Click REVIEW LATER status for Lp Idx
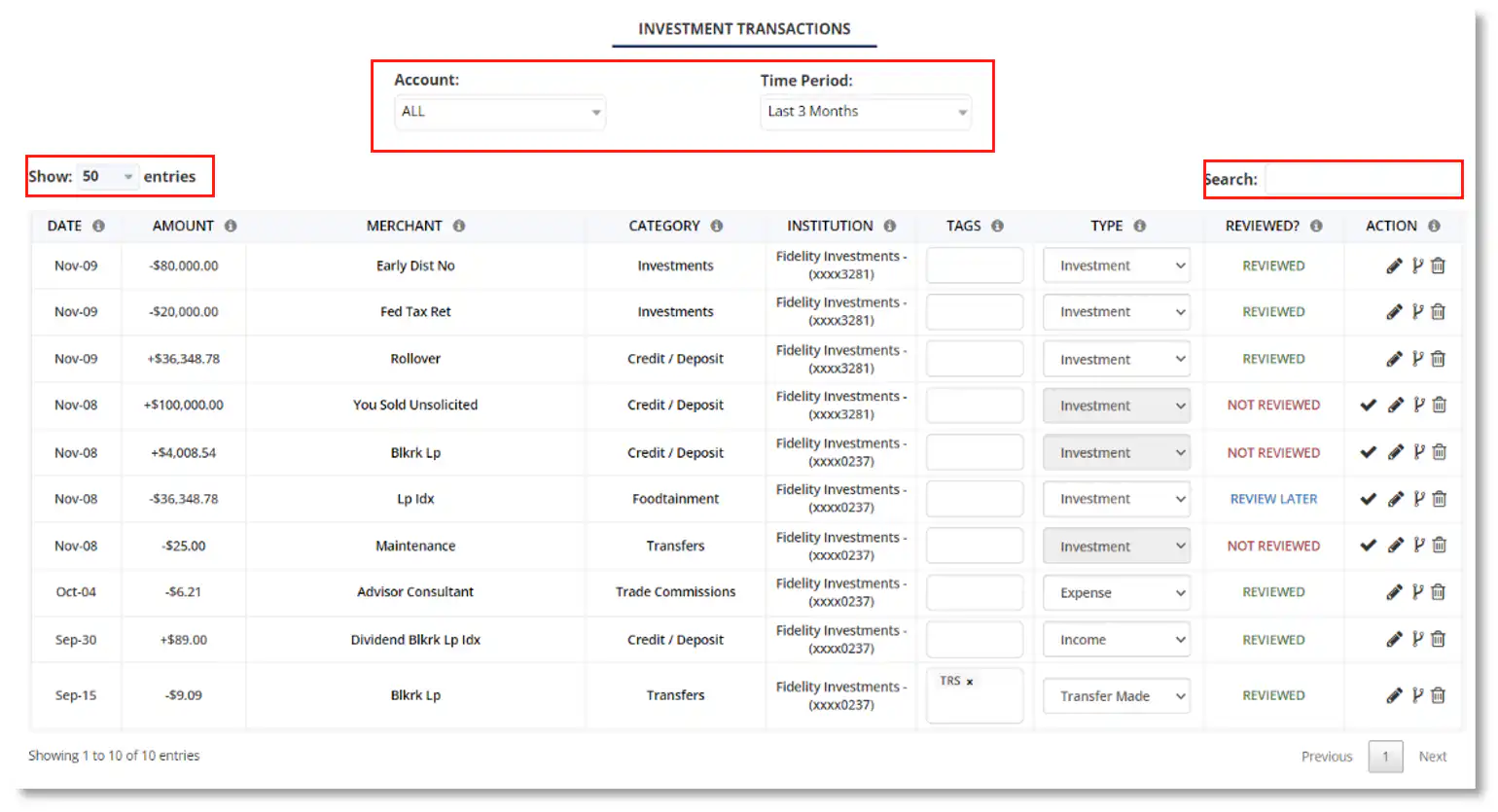Viewport: 1498px width, 812px height. 1273,499
